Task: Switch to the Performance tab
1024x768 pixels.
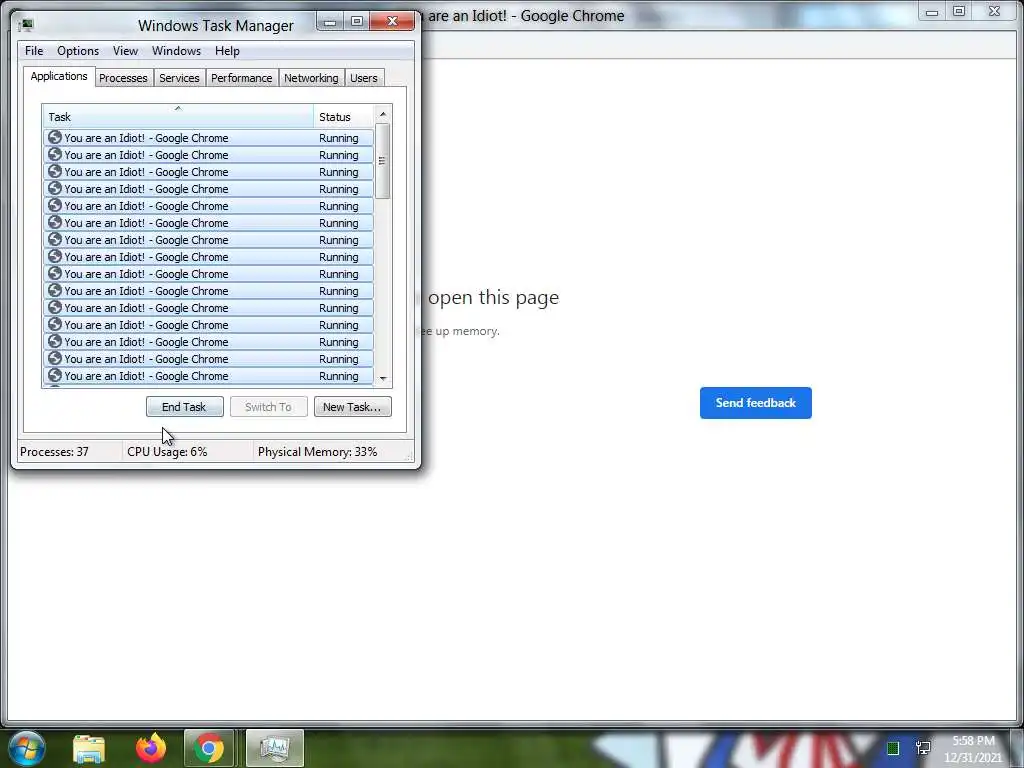Action: click(242, 78)
